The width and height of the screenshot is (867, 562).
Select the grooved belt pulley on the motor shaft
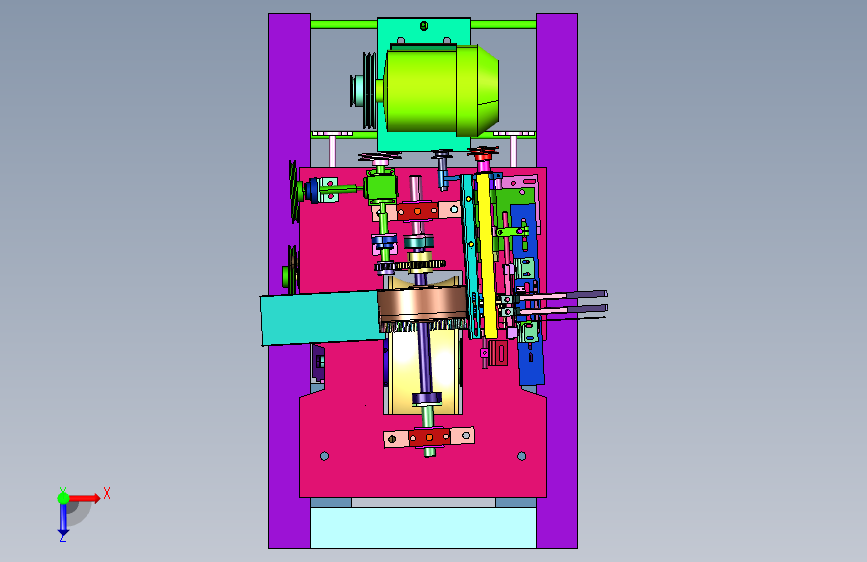point(369,90)
